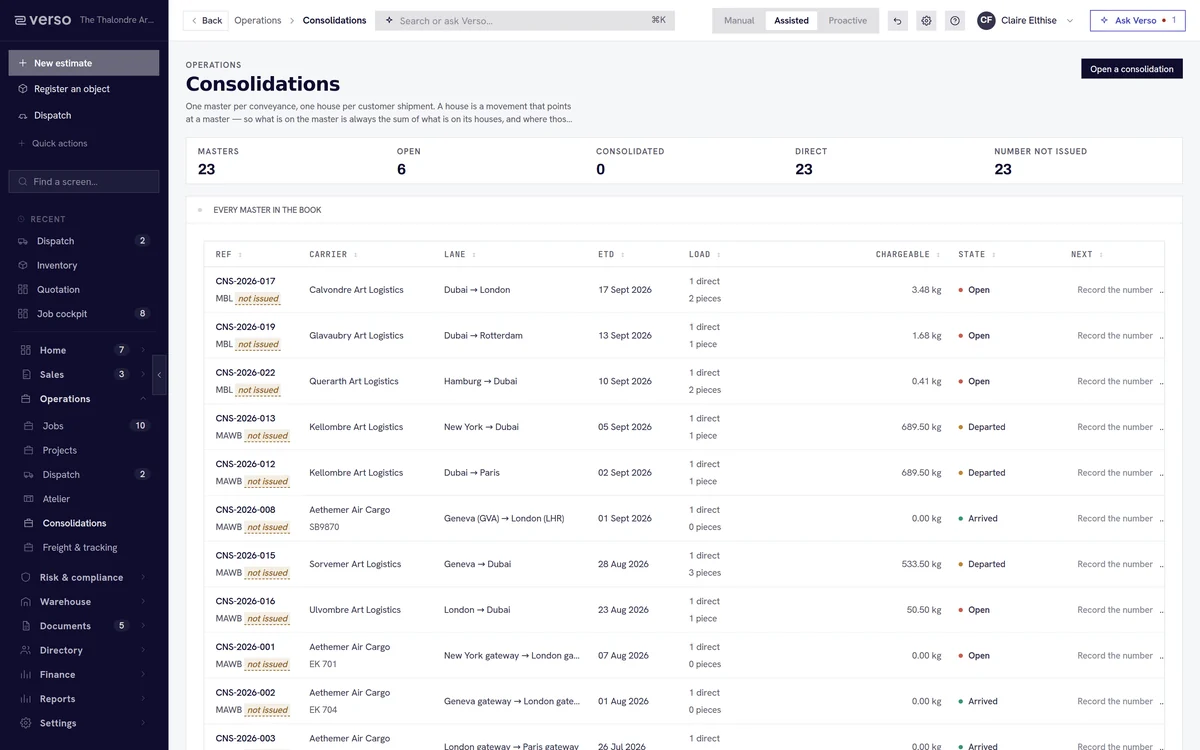Switch to Proactive mode
Screen dimensions: 1200x750
click(848, 20)
